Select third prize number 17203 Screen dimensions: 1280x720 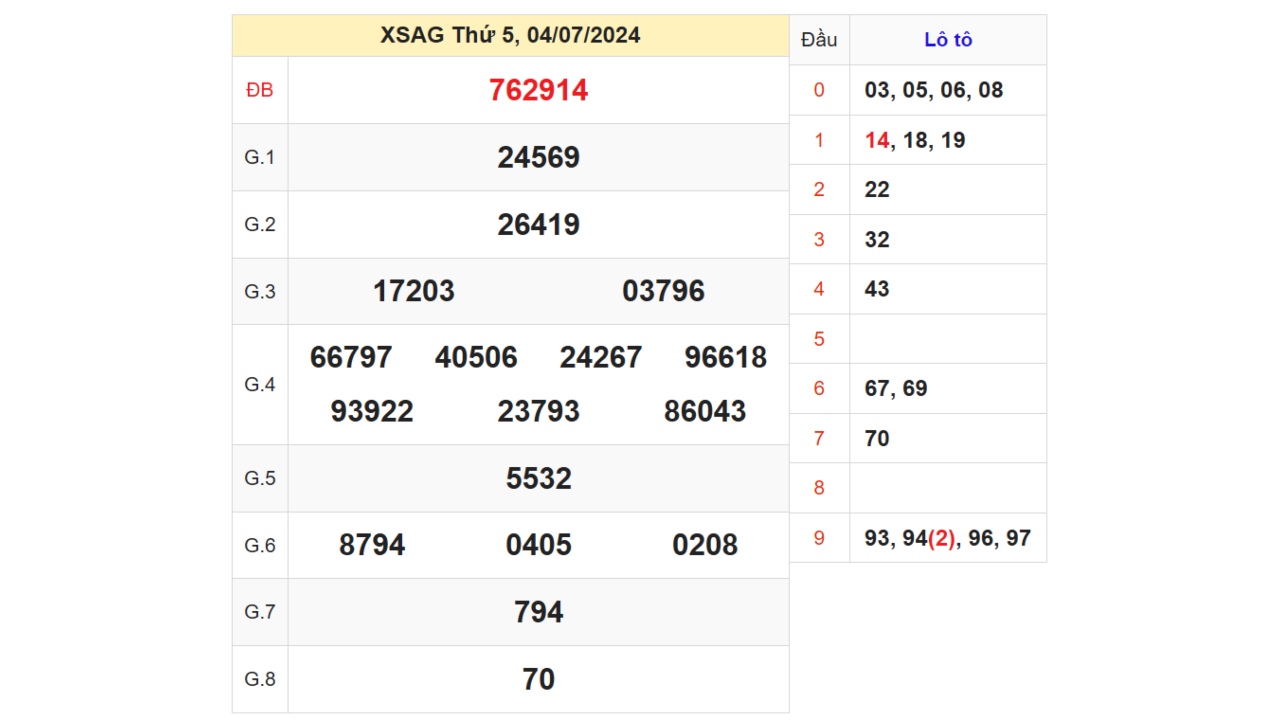point(414,291)
